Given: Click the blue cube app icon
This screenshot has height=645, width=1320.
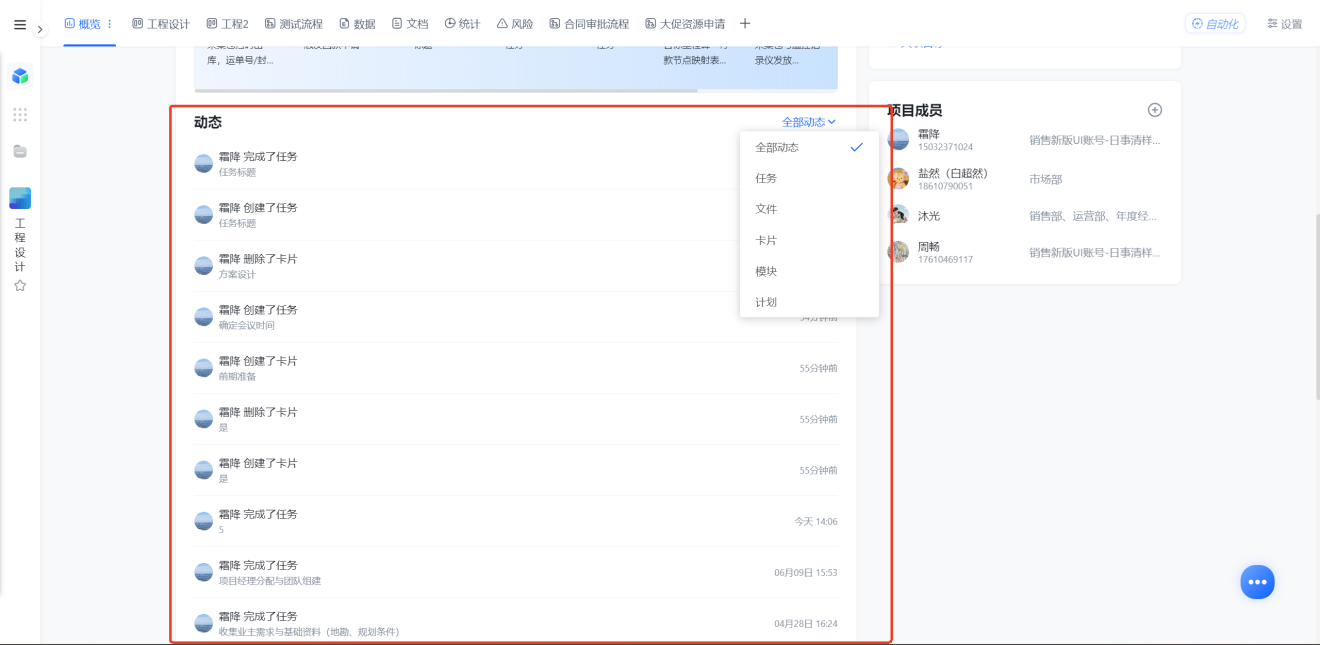Looking at the screenshot, I should [x=20, y=76].
